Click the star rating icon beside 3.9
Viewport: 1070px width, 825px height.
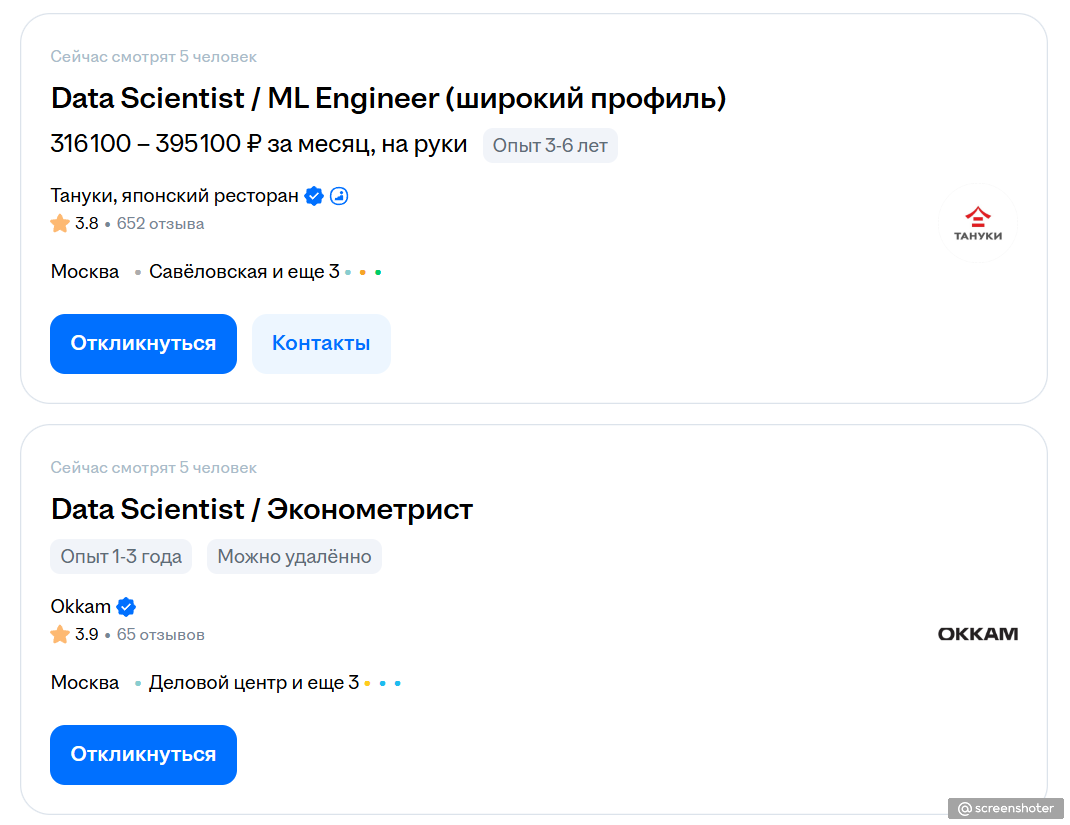pyautogui.click(x=60, y=635)
